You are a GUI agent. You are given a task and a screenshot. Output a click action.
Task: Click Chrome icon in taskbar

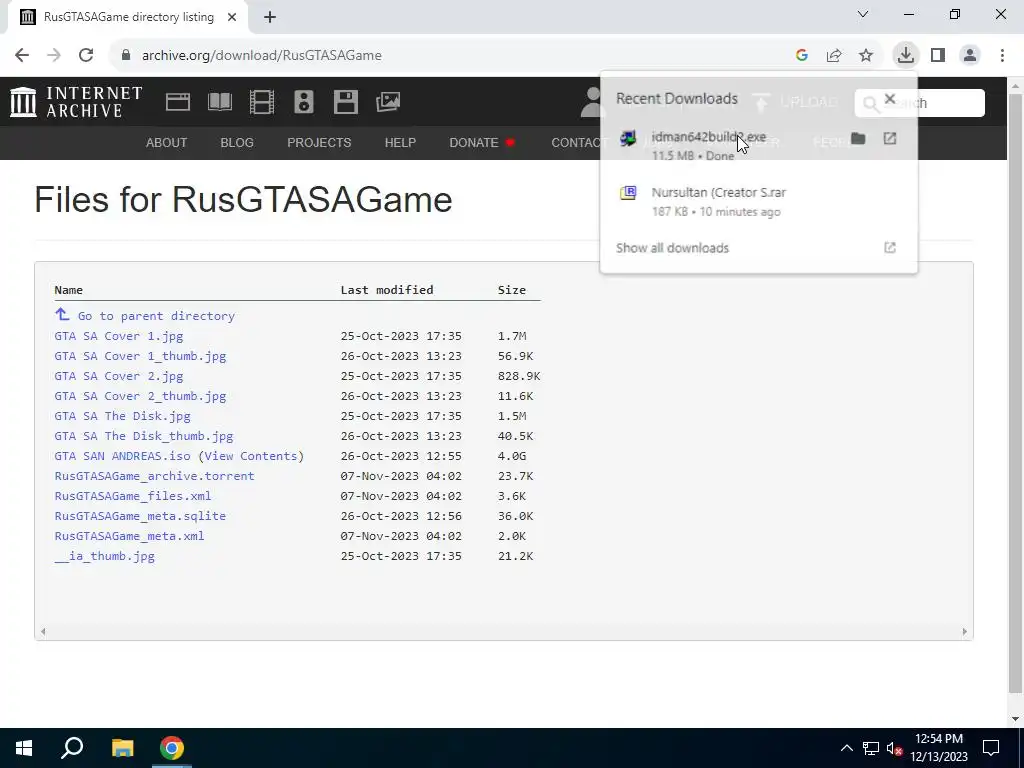pyautogui.click(x=172, y=748)
